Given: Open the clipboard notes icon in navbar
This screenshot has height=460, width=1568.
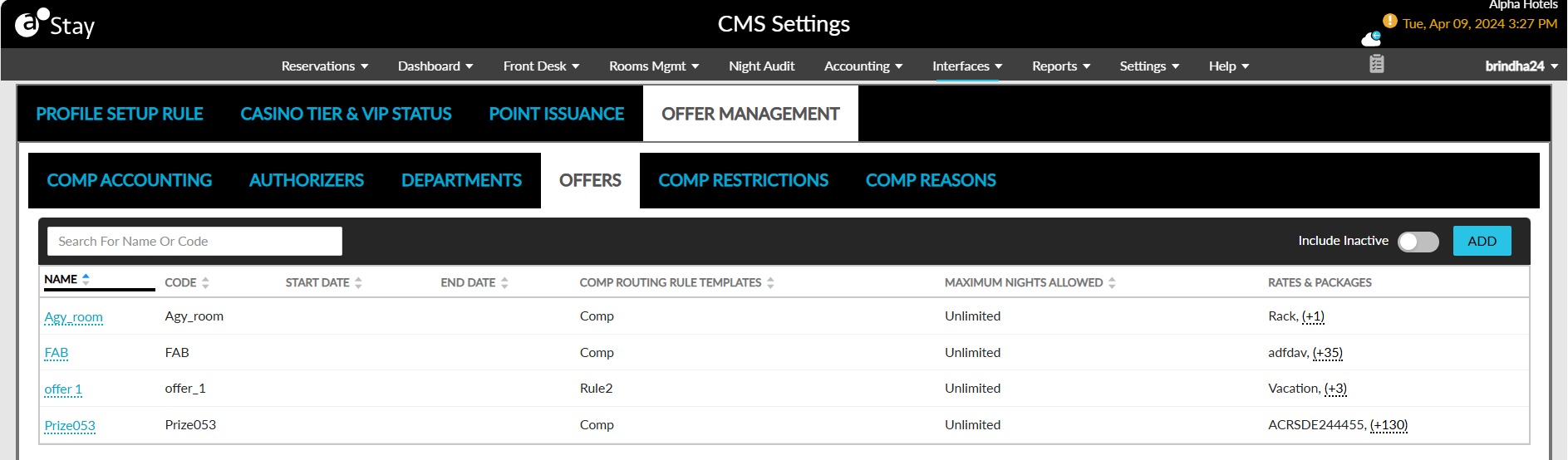Looking at the screenshot, I should point(1377,64).
